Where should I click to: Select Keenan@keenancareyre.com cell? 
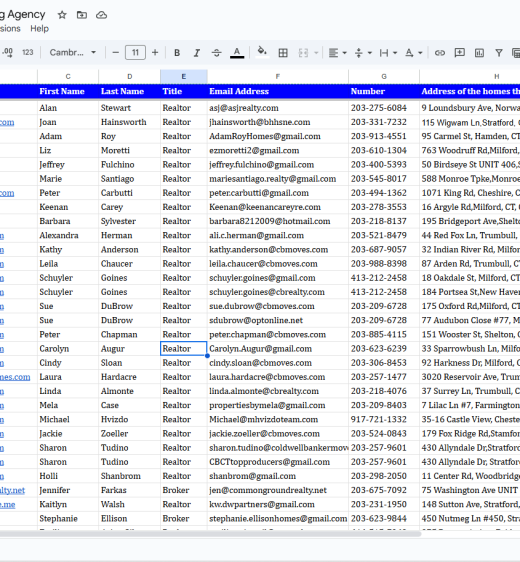(278, 207)
